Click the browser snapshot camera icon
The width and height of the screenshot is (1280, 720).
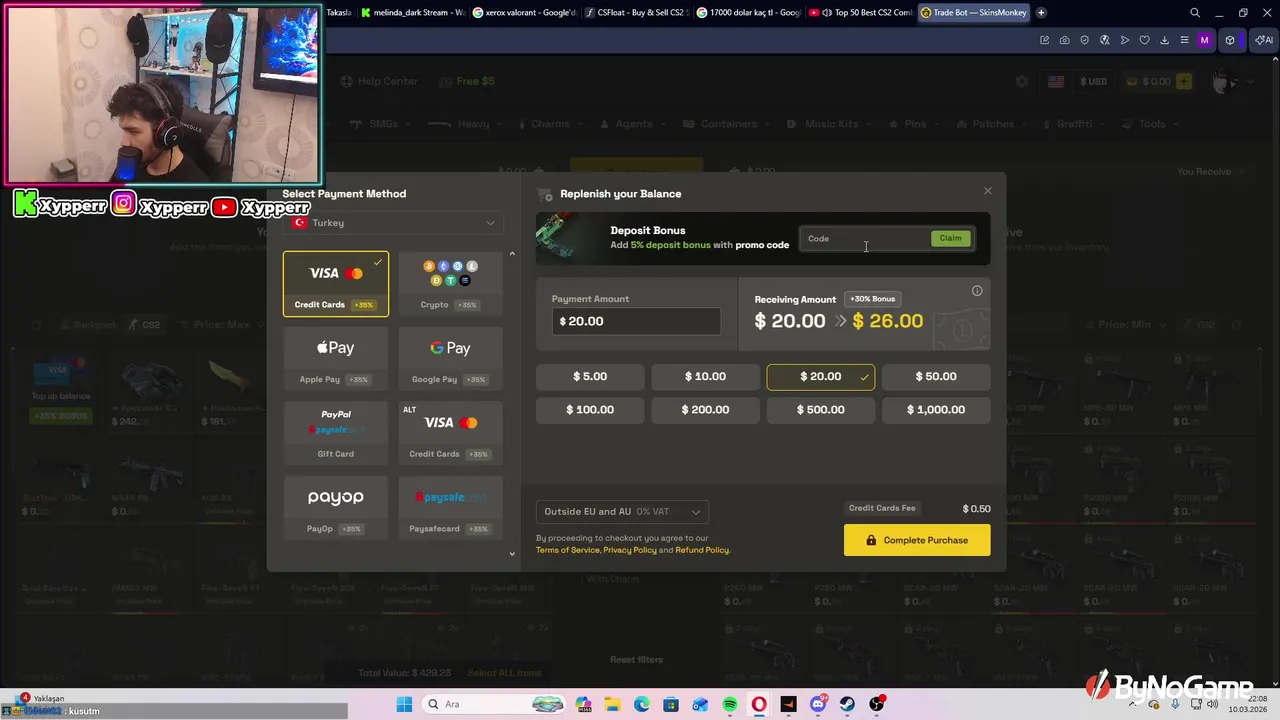click(1065, 40)
